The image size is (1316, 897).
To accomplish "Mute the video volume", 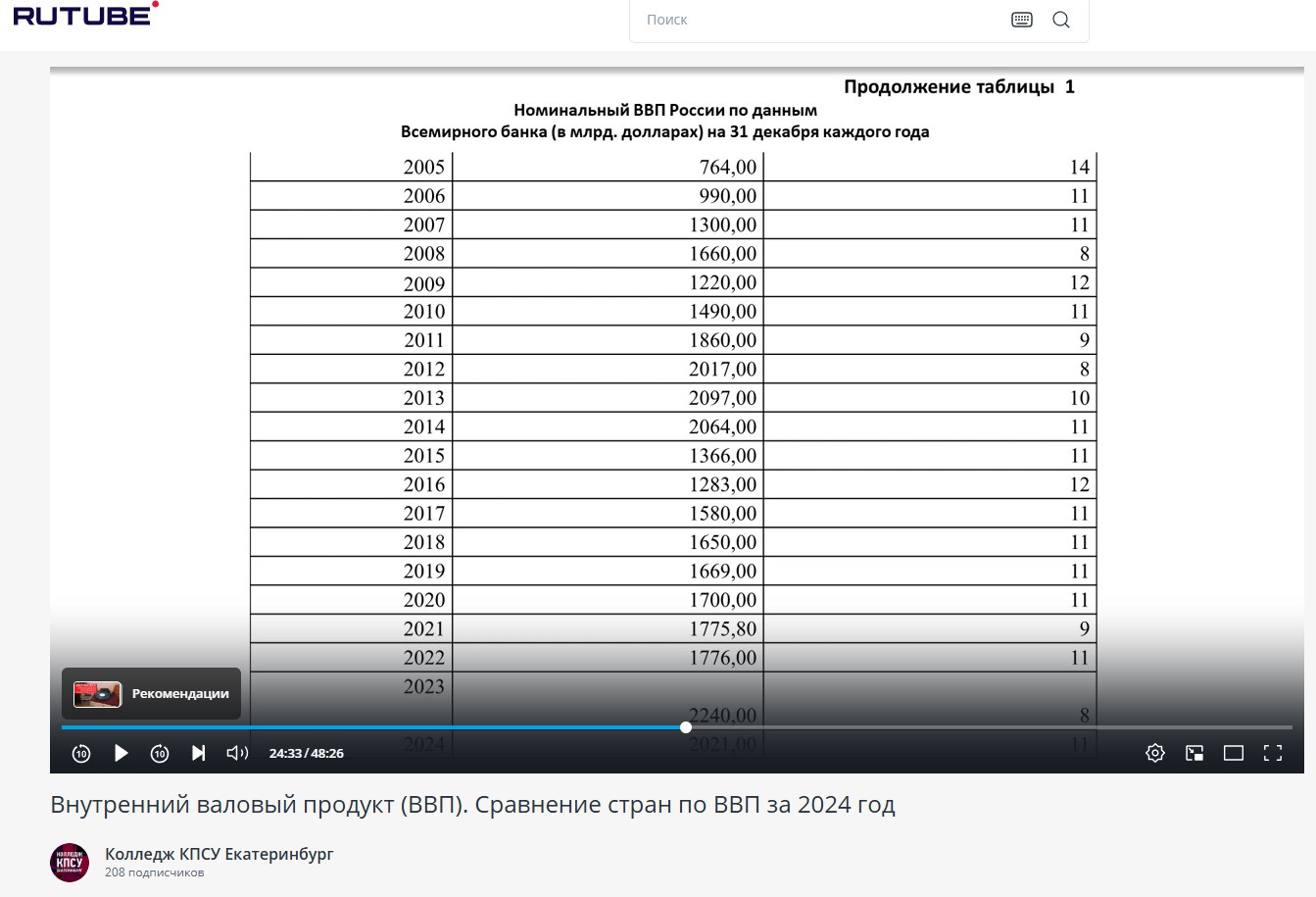I will click(x=237, y=753).
